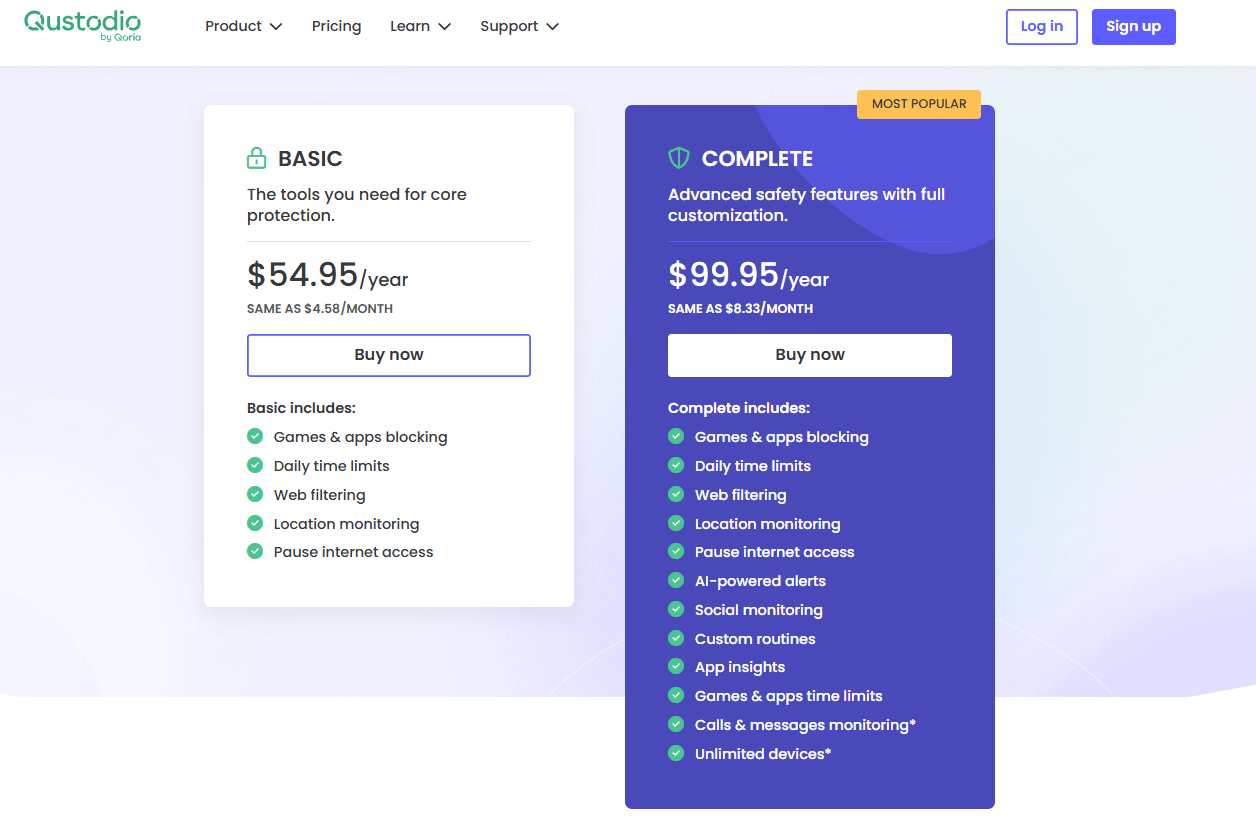Buy the Complete plan now
The image size is (1256, 828).
(810, 355)
